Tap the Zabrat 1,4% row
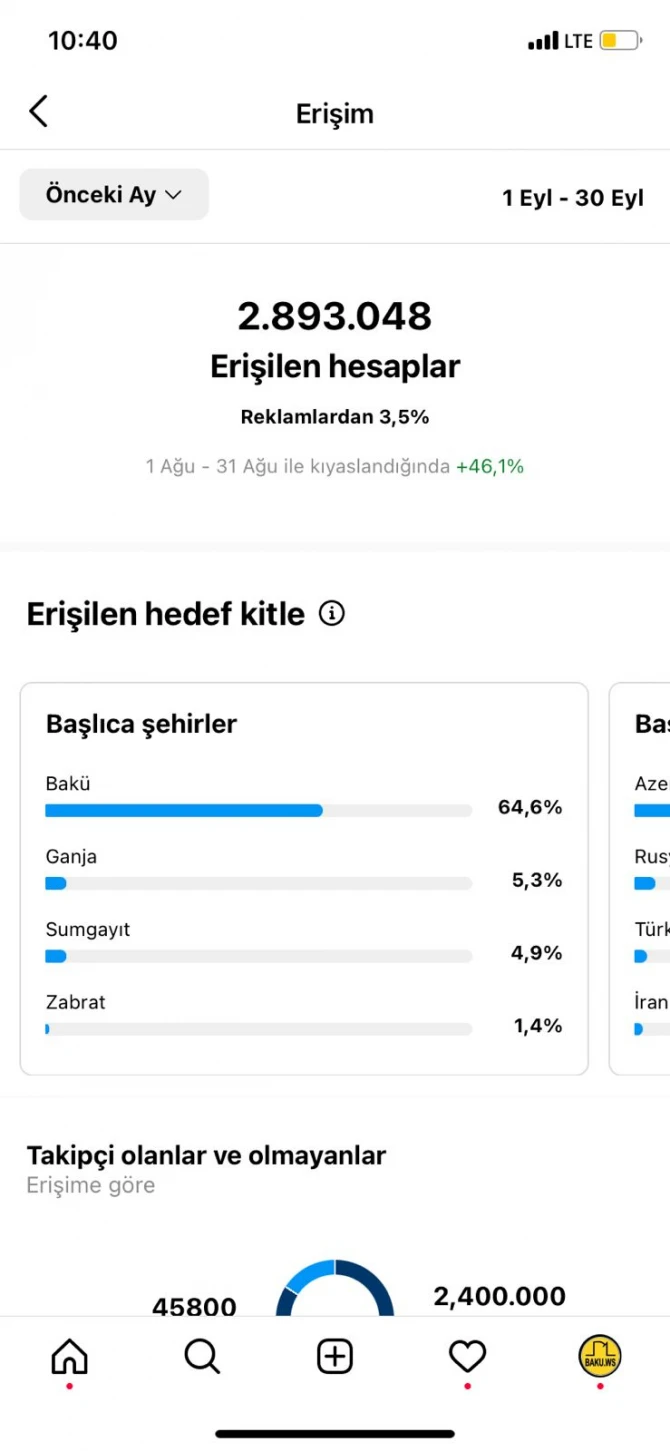The image size is (670, 1451). tap(304, 1014)
